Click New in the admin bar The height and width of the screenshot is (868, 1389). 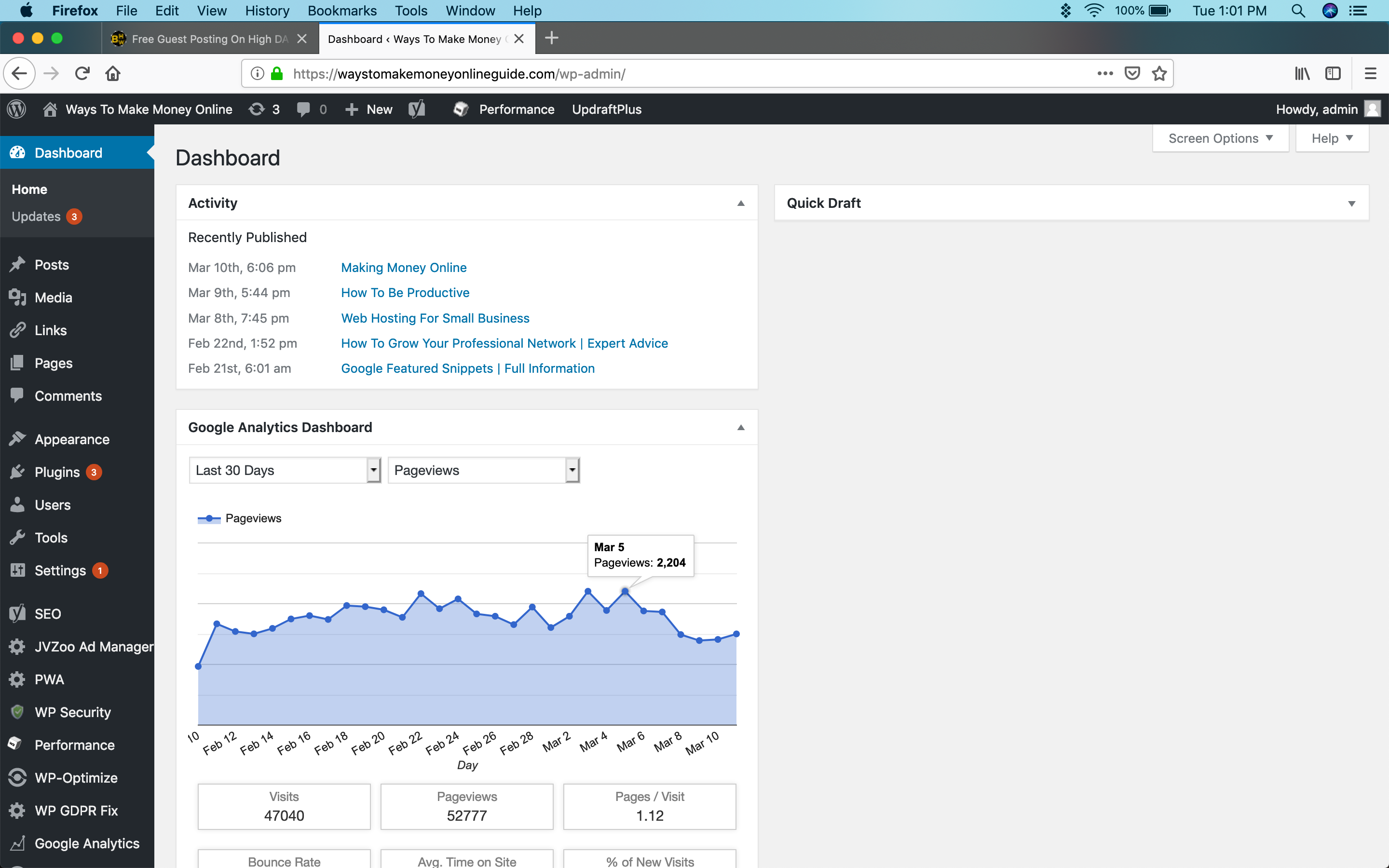click(x=369, y=109)
